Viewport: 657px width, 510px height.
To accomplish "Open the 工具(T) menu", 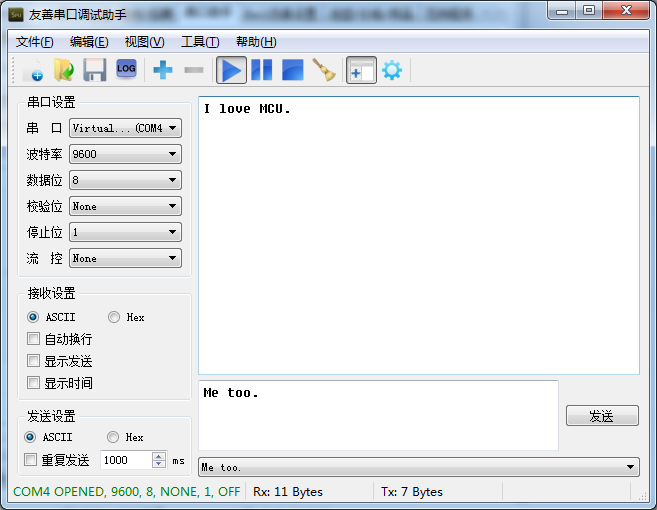I will tap(200, 41).
